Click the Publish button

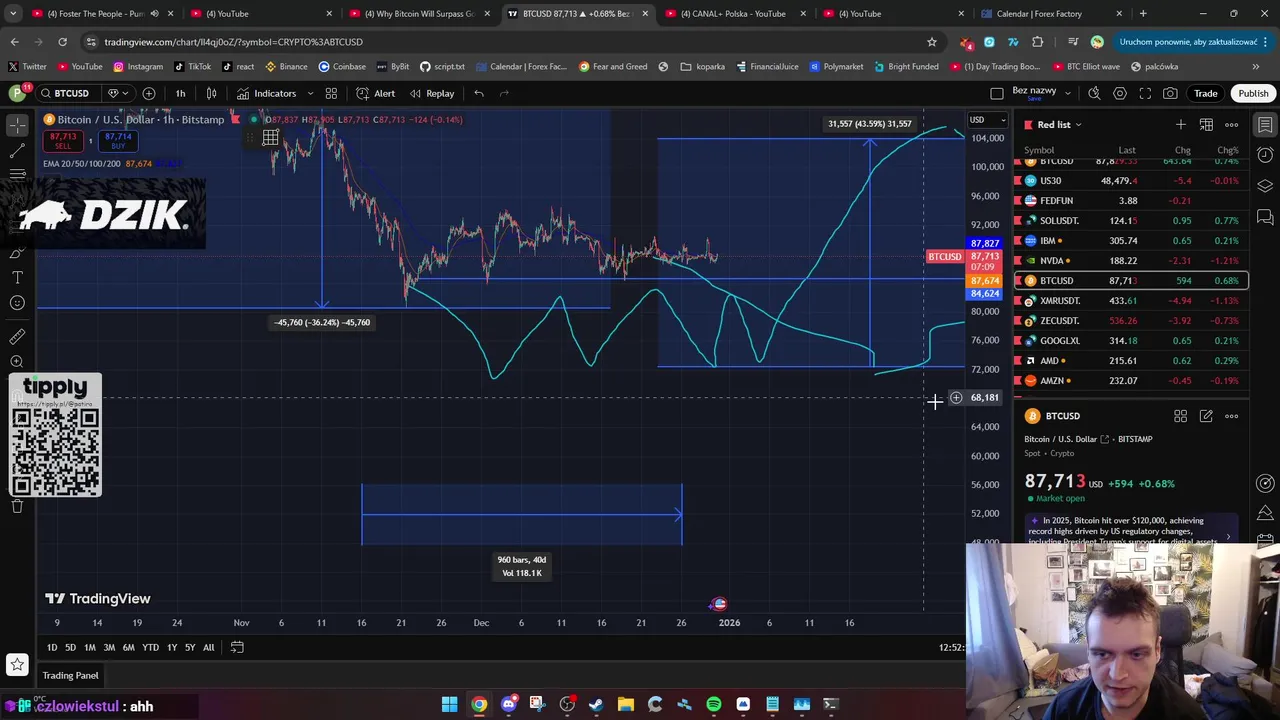click(x=1253, y=93)
